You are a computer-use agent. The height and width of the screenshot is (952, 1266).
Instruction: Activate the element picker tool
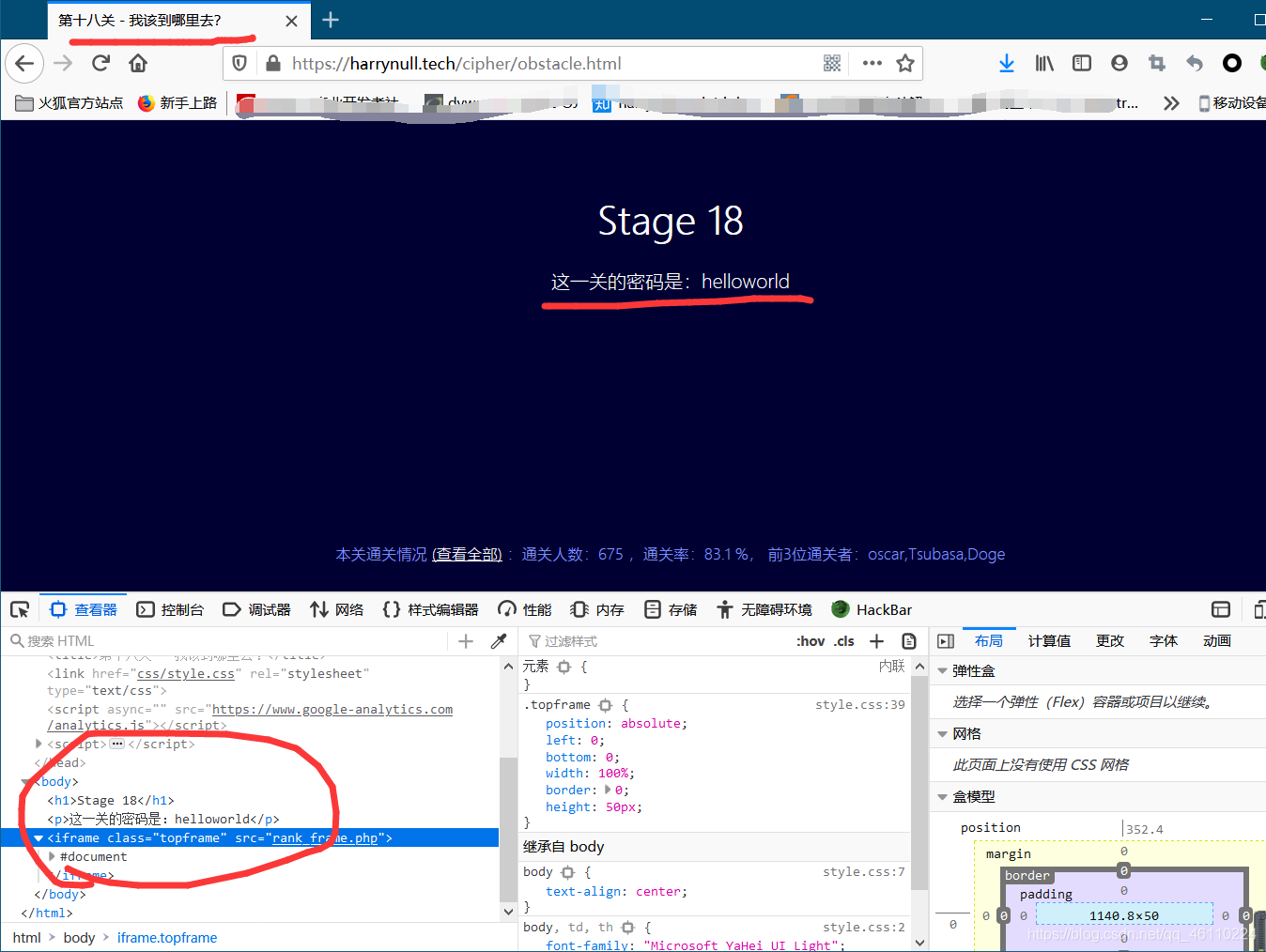[x=20, y=609]
